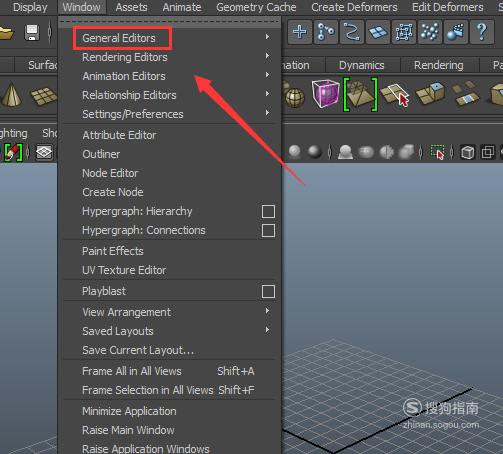Click the lattice grid of points icon
Screen dimensions: 503x454
[403, 32]
